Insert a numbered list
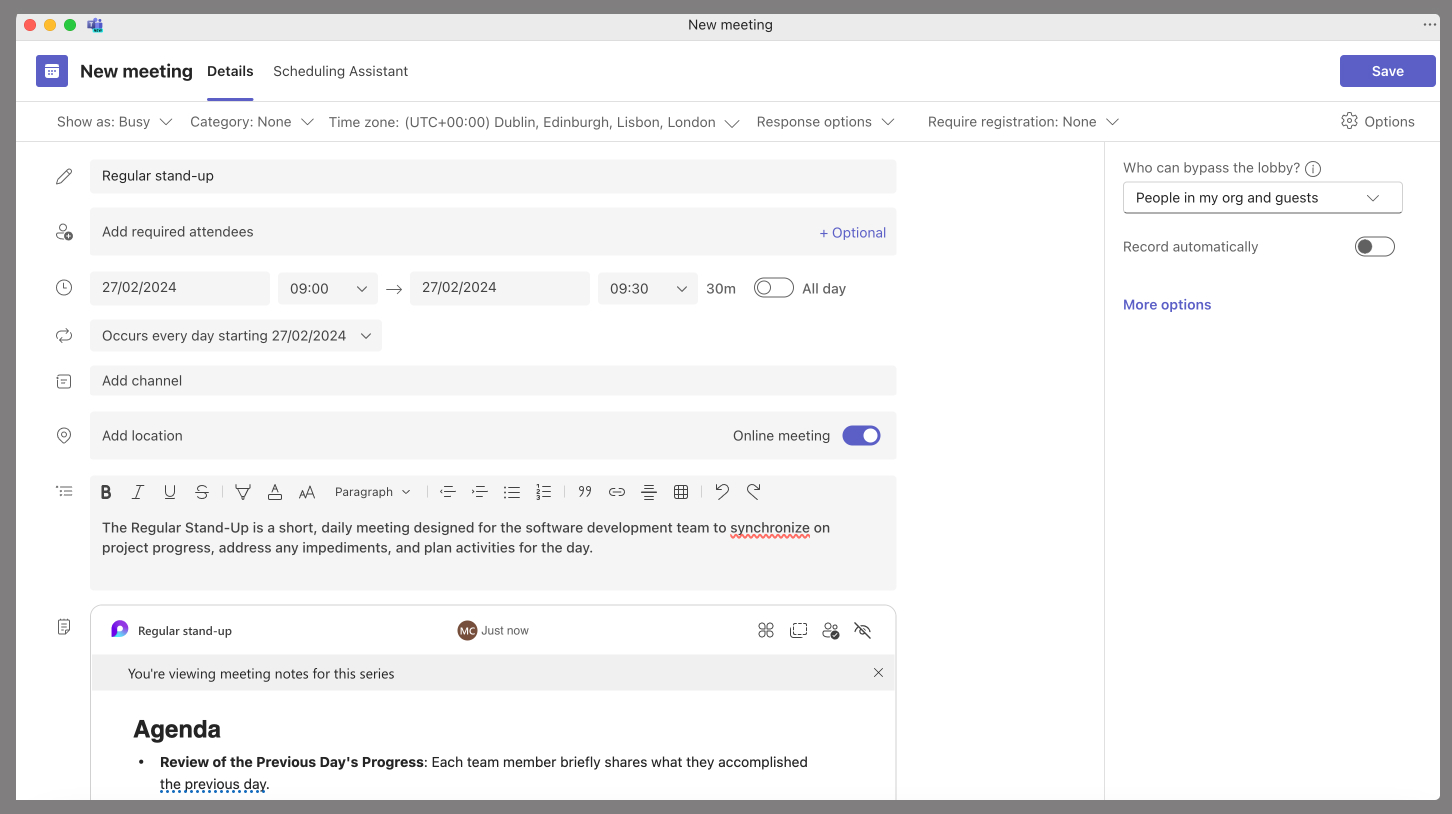1452x814 pixels. (544, 492)
